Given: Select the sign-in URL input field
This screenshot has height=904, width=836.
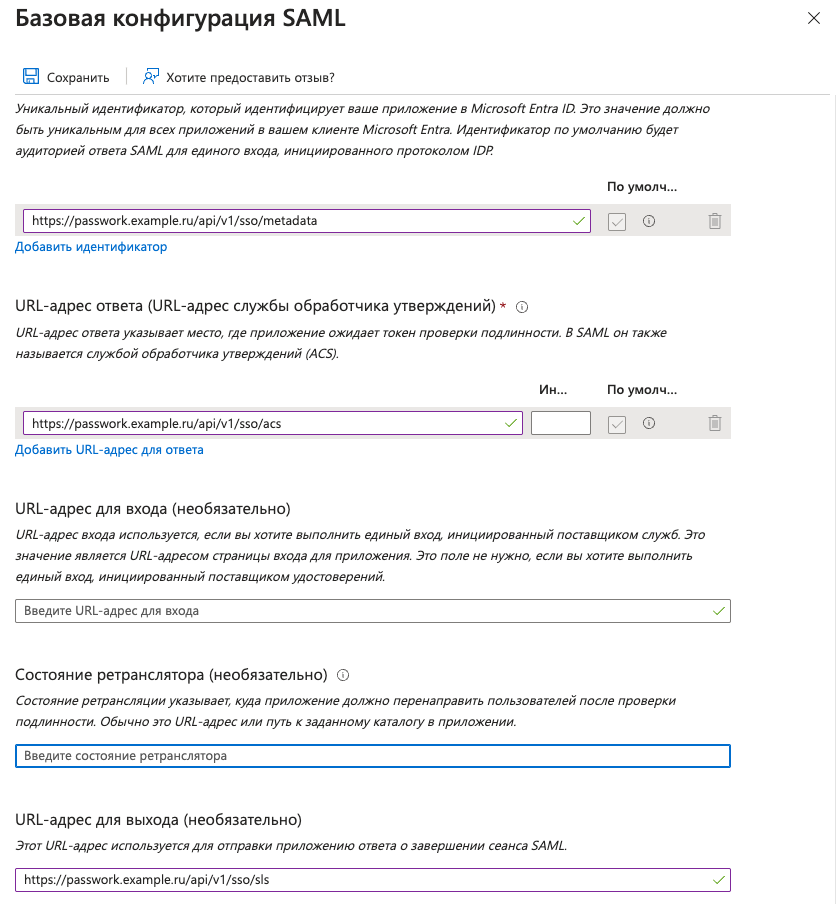Looking at the screenshot, I should [x=370, y=610].
